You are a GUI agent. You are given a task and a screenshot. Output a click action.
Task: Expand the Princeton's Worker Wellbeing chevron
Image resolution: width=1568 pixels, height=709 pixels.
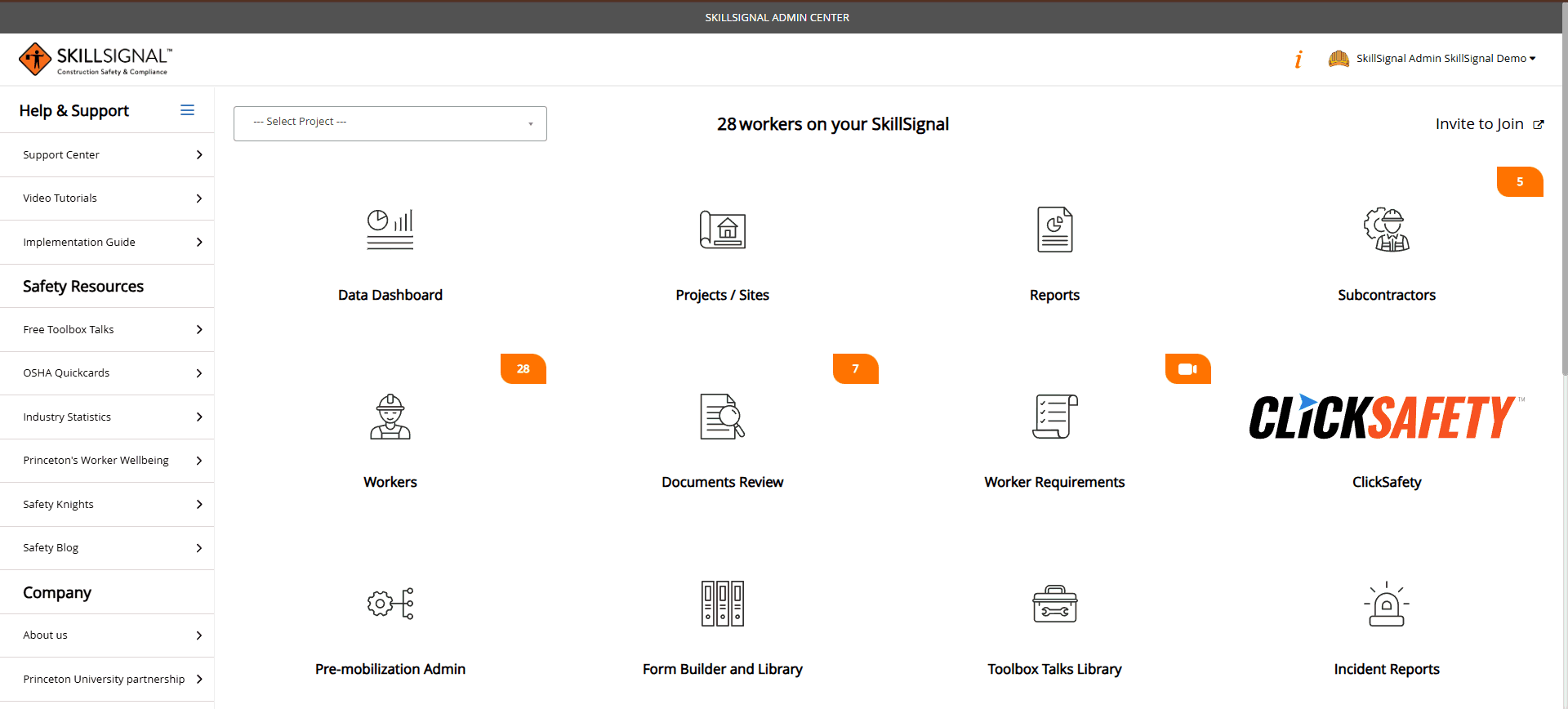199,461
